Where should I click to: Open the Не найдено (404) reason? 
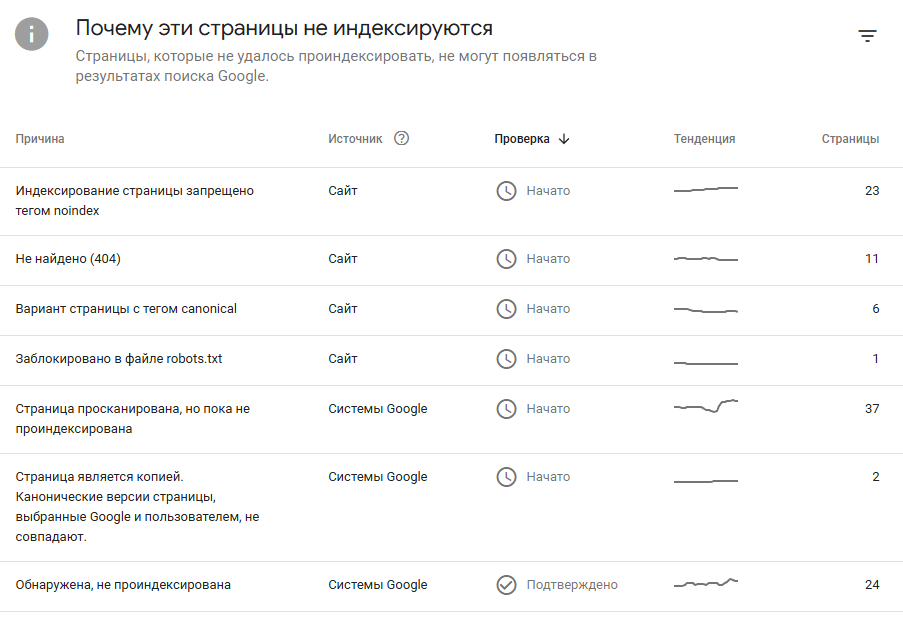click(x=68, y=259)
